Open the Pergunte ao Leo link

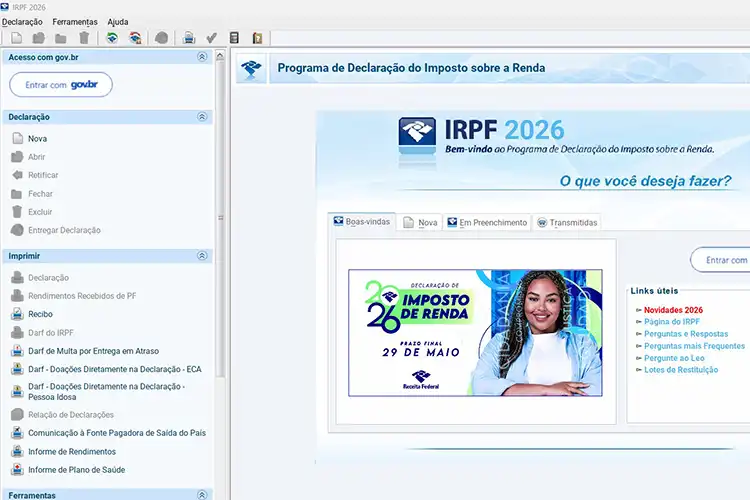674,358
